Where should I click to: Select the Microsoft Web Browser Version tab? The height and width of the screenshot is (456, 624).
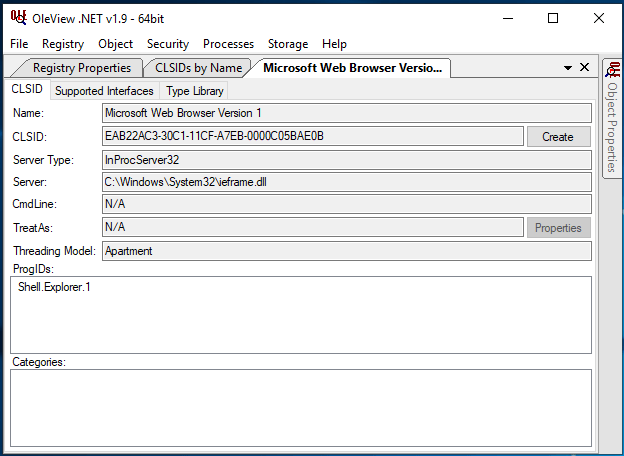tap(352, 68)
